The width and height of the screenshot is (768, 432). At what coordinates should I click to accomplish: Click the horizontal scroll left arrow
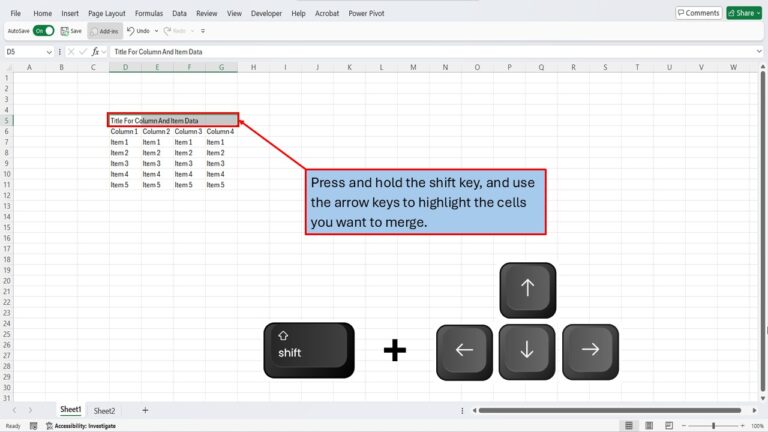[x=474, y=410]
